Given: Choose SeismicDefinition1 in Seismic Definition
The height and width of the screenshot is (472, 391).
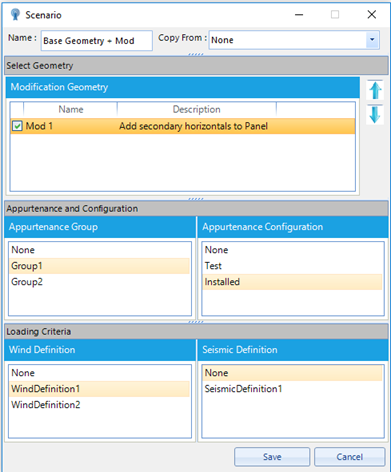Looking at the screenshot, I should coord(292,389).
